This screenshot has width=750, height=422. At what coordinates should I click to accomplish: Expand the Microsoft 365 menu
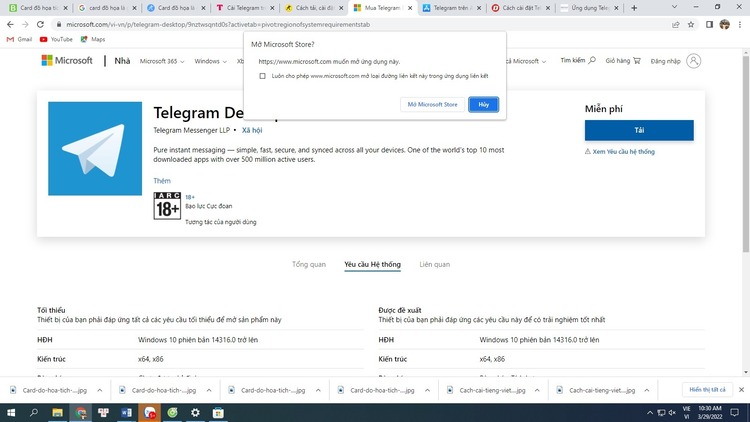coord(162,61)
